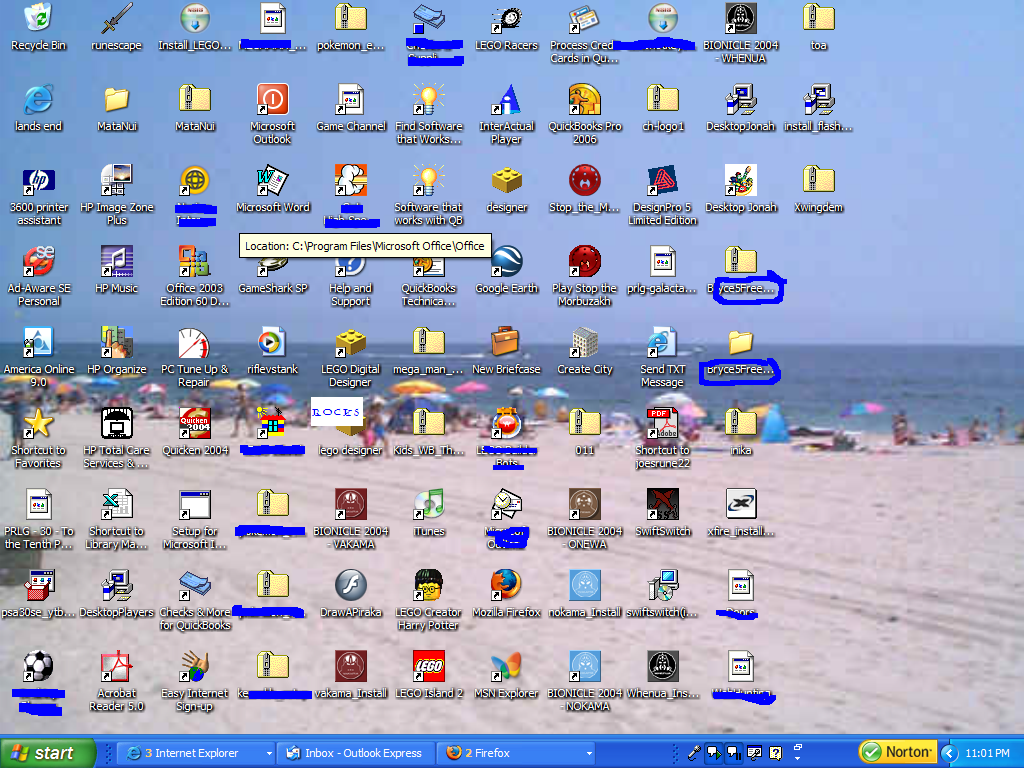Viewport: 1024px width, 768px height.
Task: Open the Recycle Bin icon
Action: pos(37,19)
